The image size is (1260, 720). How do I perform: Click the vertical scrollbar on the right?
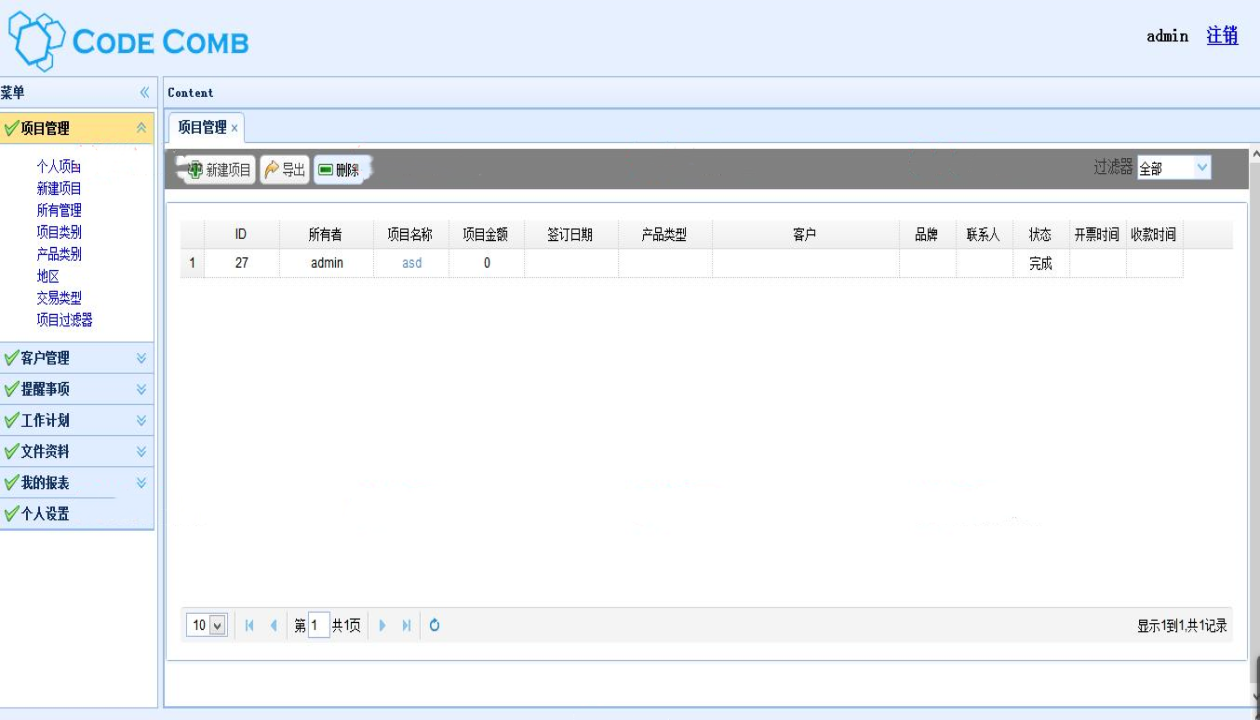coord(1256,428)
